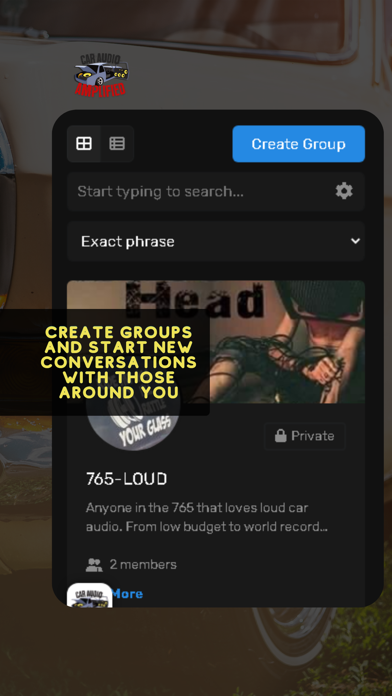Click the 2 members count

pyautogui.click(x=143, y=565)
